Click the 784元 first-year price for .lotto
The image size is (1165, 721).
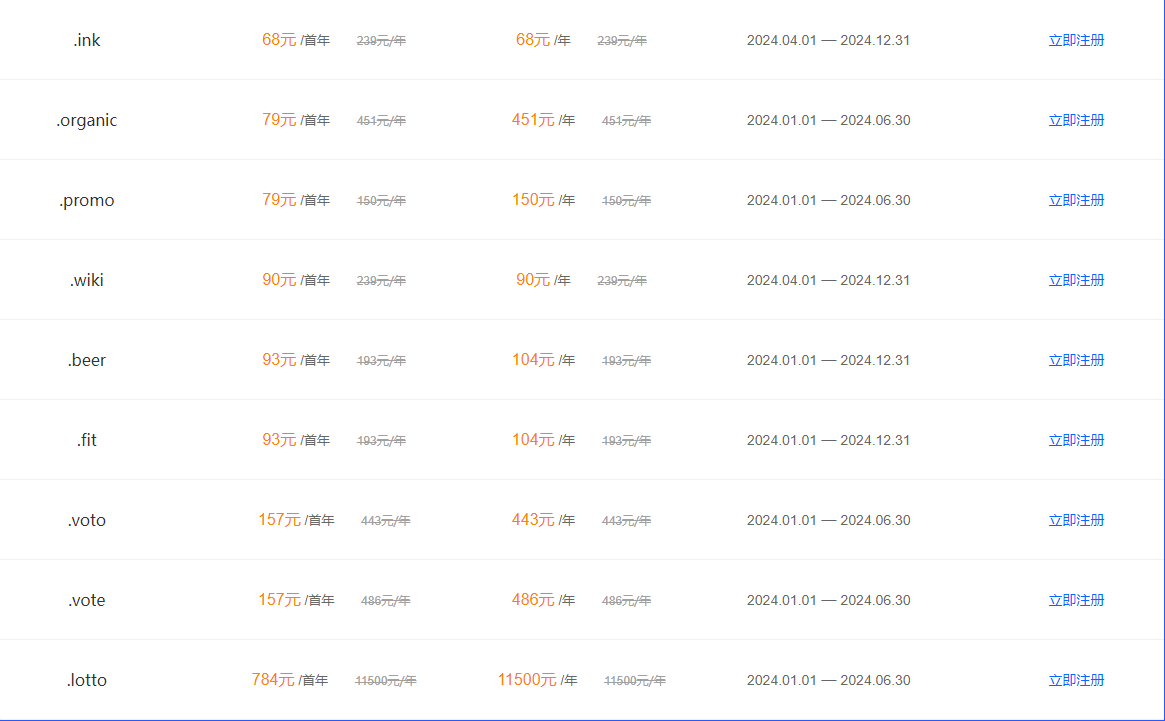coord(273,679)
